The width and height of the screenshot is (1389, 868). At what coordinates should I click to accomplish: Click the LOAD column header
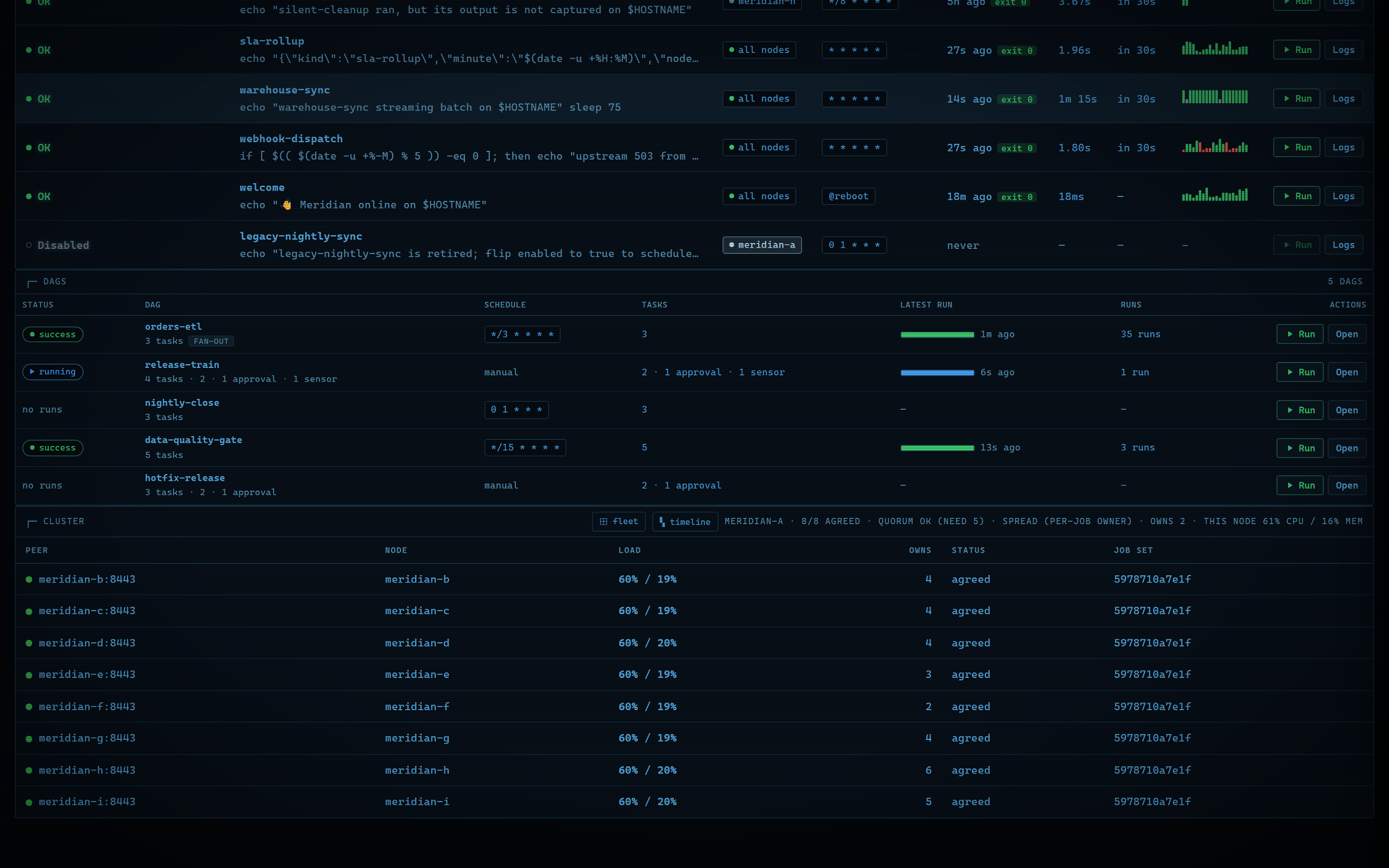tap(629, 551)
